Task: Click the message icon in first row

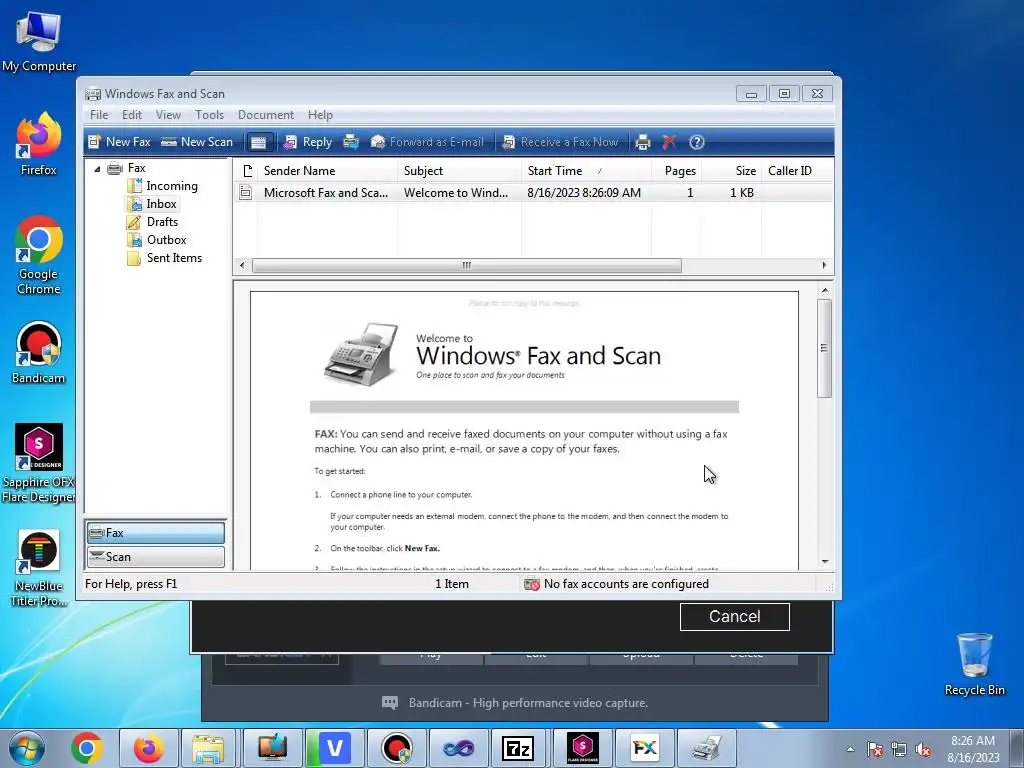Action: point(246,193)
